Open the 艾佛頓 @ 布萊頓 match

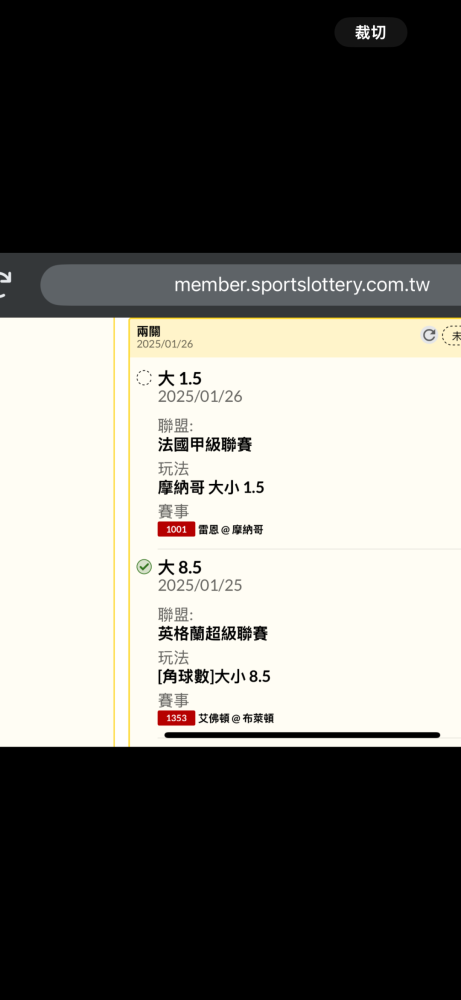pos(236,718)
